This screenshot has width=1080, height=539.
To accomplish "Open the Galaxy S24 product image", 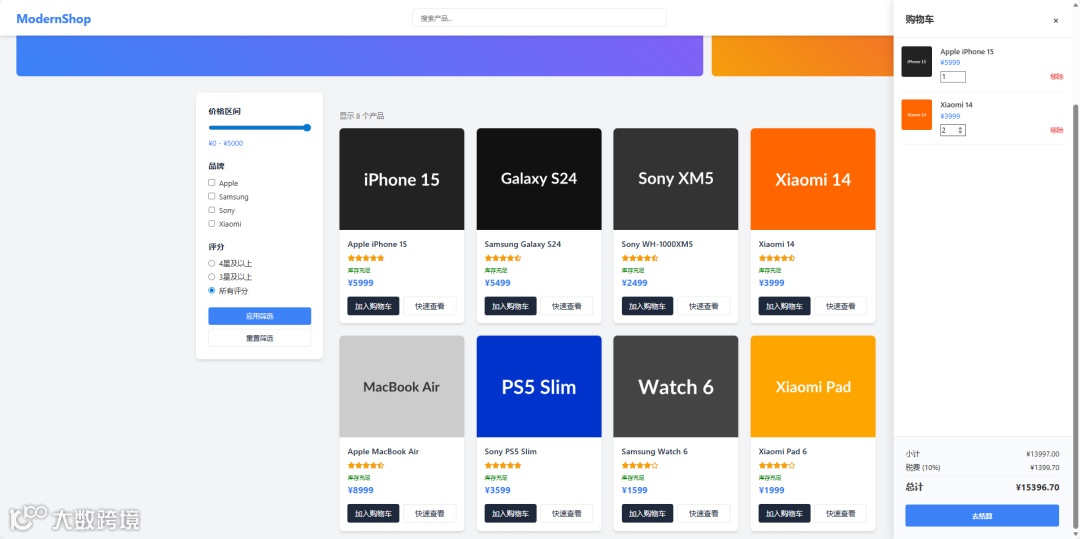I will (539, 179).
